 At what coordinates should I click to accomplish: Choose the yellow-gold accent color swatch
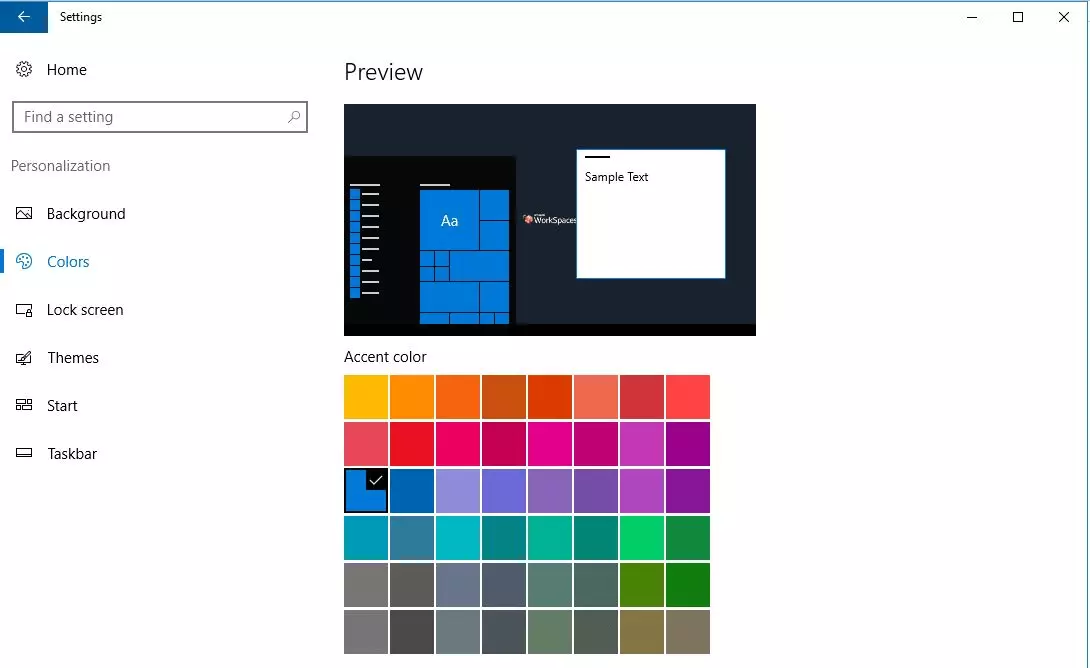(366, 397)
